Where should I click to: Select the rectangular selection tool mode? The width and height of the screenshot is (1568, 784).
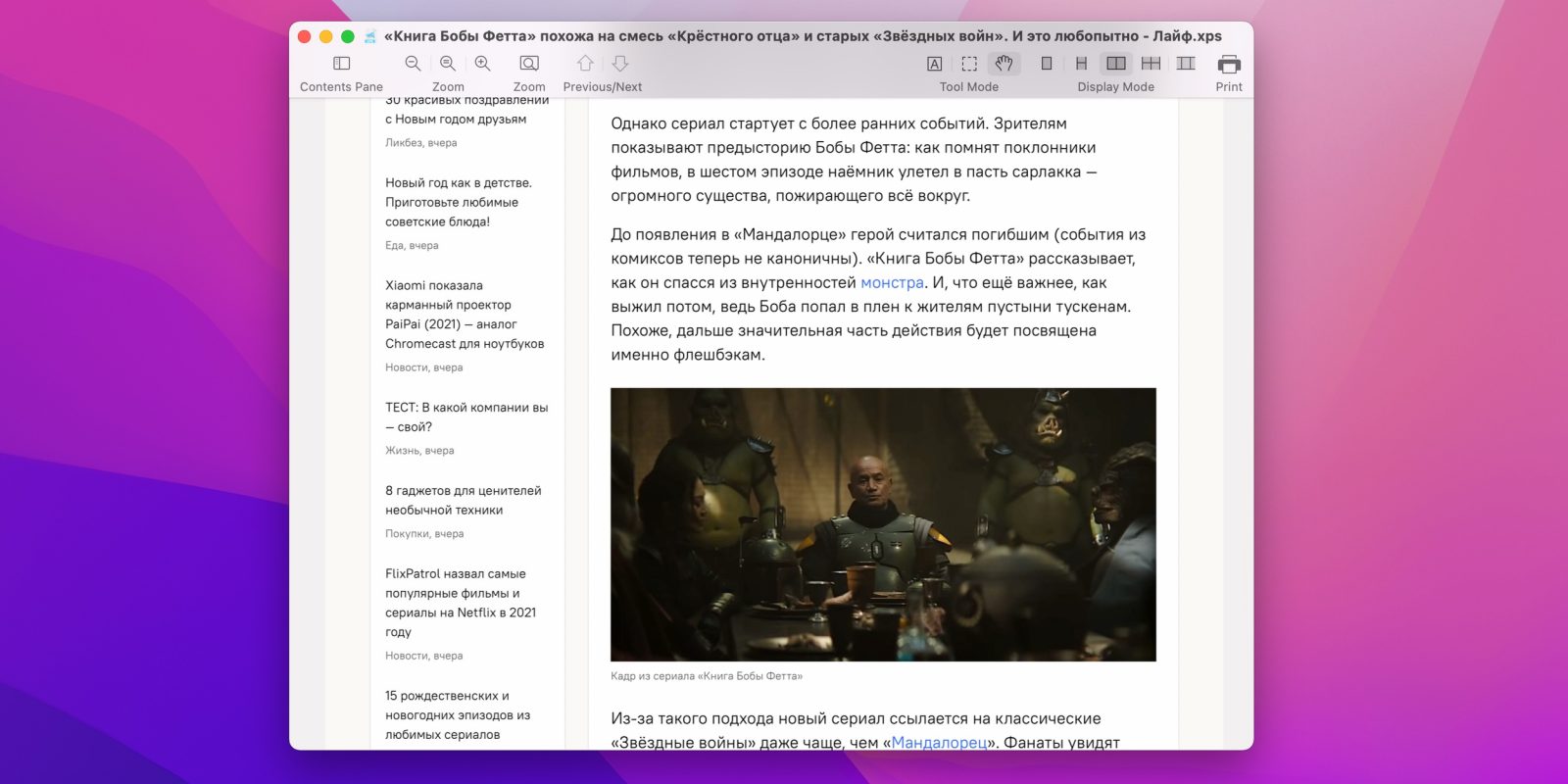969,64
